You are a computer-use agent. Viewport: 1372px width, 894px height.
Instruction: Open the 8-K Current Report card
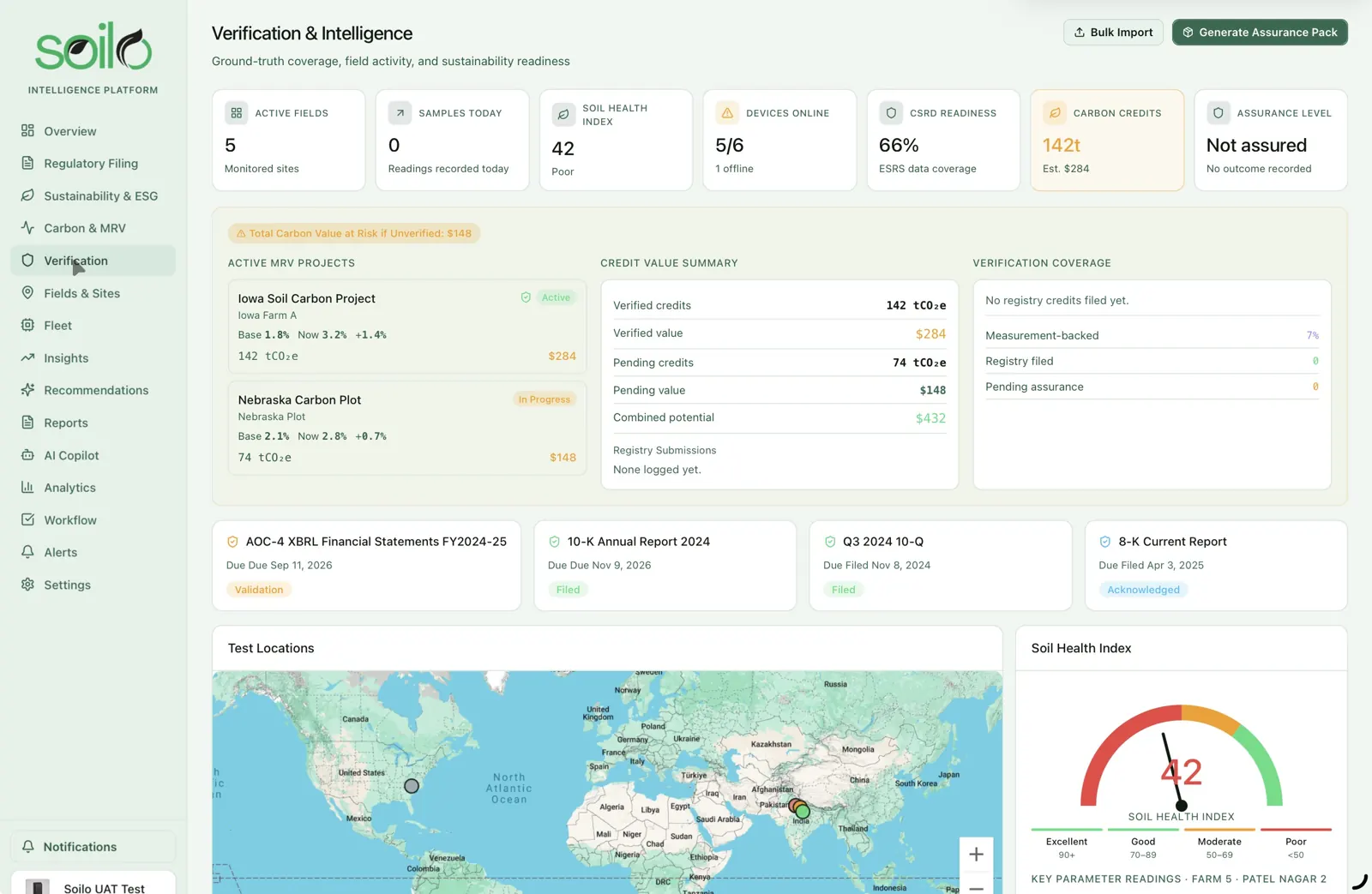pos(1216,566)
